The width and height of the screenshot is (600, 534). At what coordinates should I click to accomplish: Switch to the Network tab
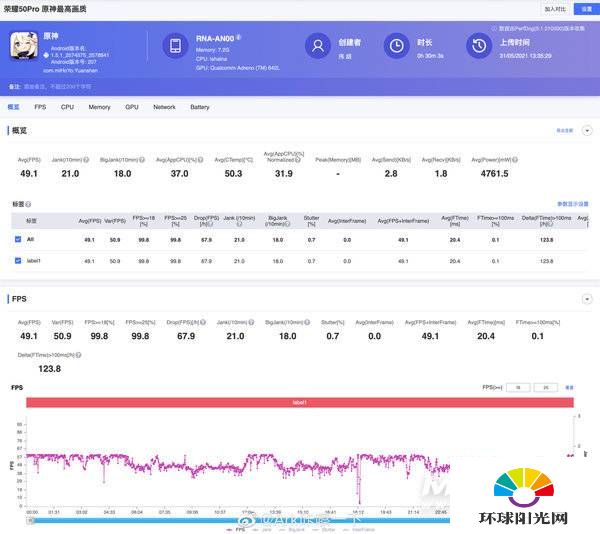(165, 107)
